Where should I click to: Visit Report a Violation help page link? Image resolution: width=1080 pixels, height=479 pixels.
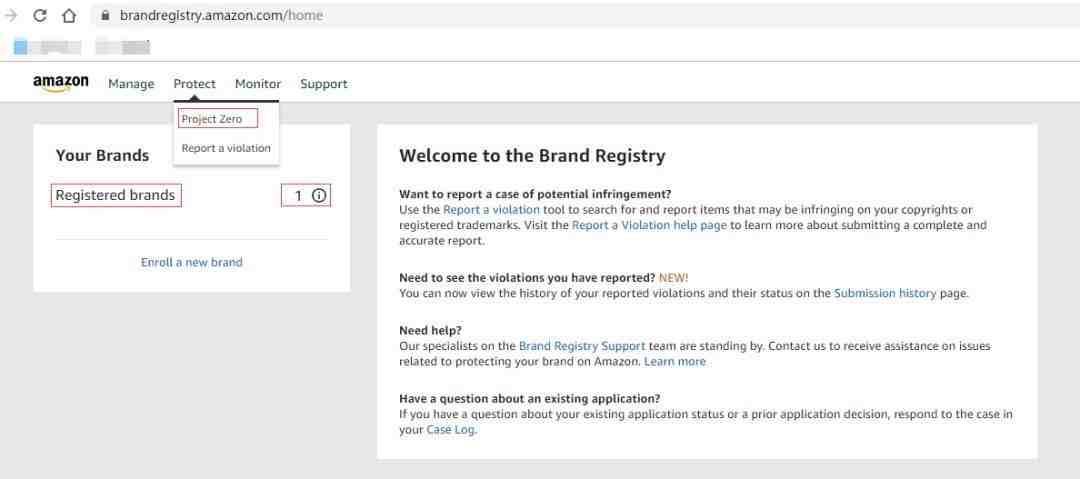650,225
